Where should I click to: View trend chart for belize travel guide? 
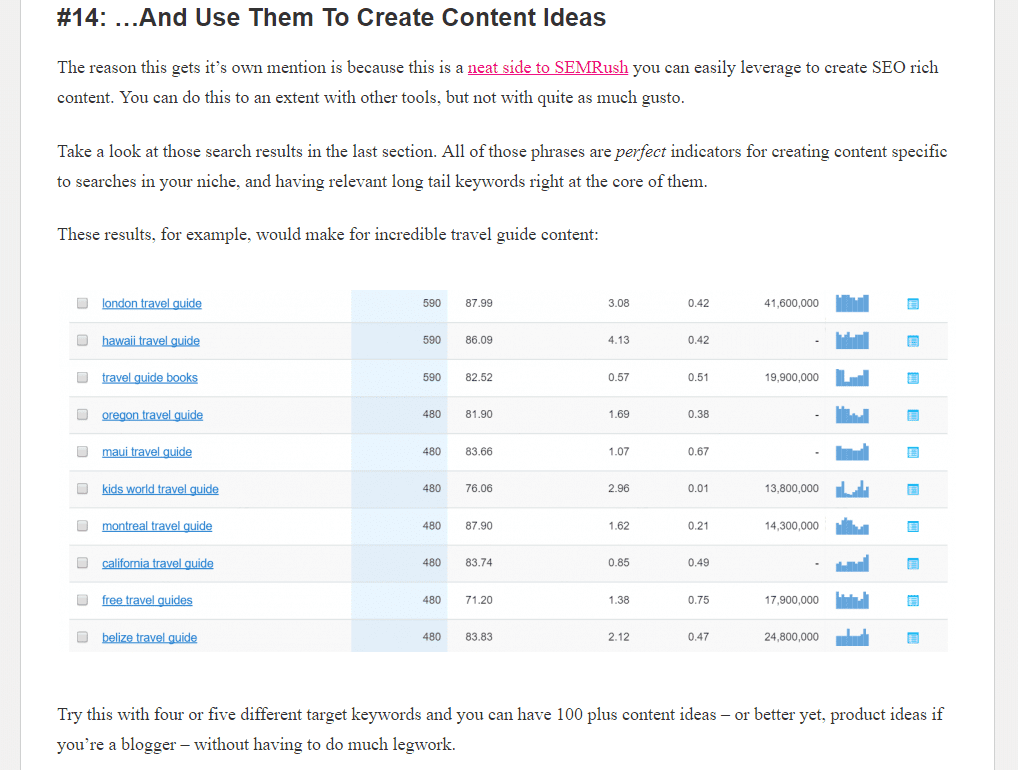(x=852, y=638)
